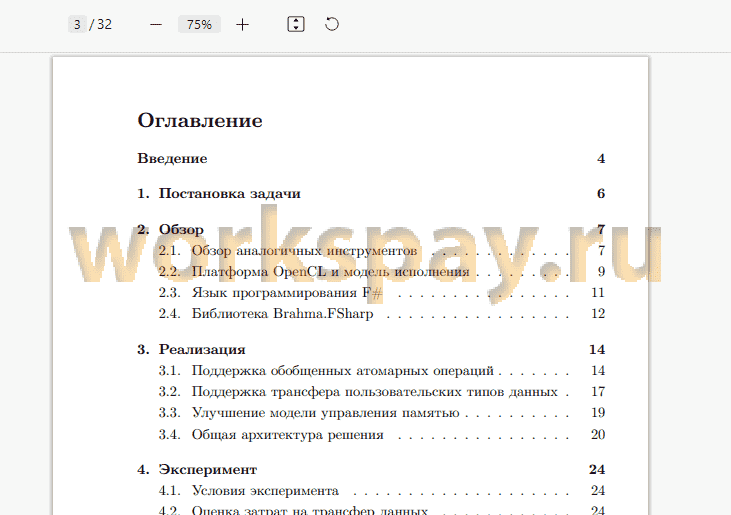The width and height of the screenshot is (731, 515).
Task: Open chapter 2 Обзор entry
Action: tap(170, 229)
